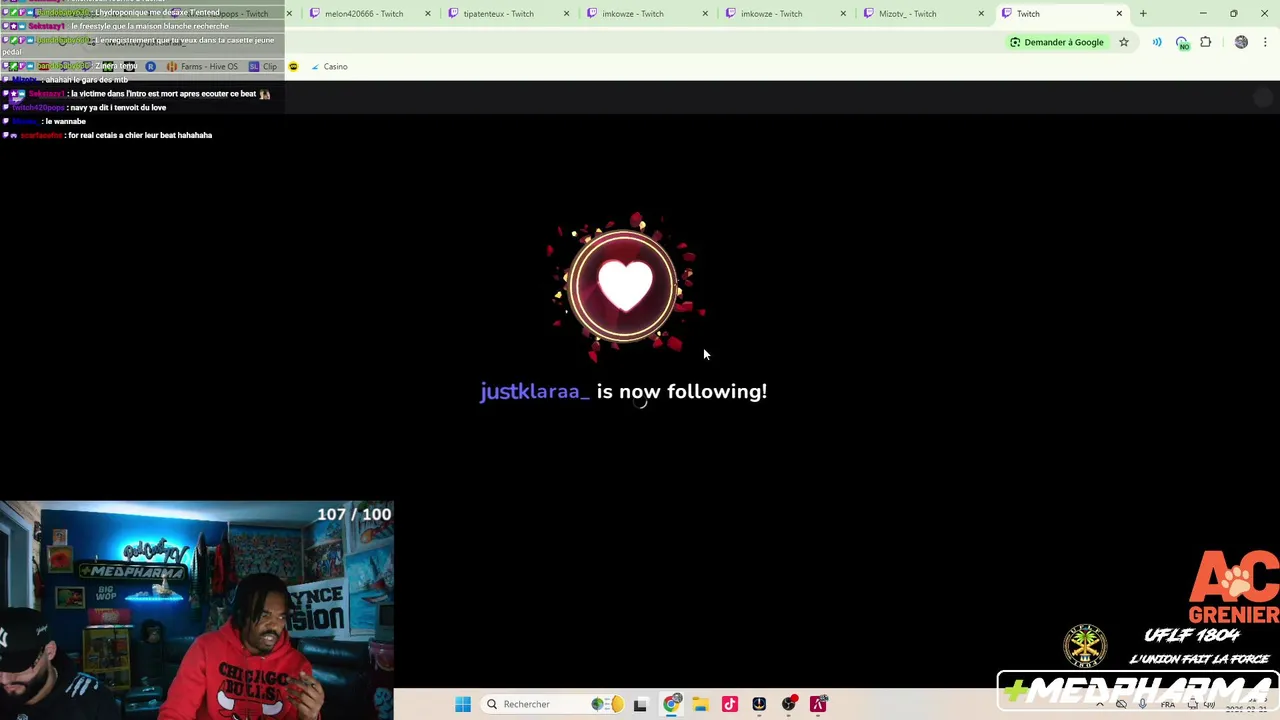The height and width of the screenshot is (720, 1280).
Task: Open the dark blue app taskbar icon
Action: point(759,704)
